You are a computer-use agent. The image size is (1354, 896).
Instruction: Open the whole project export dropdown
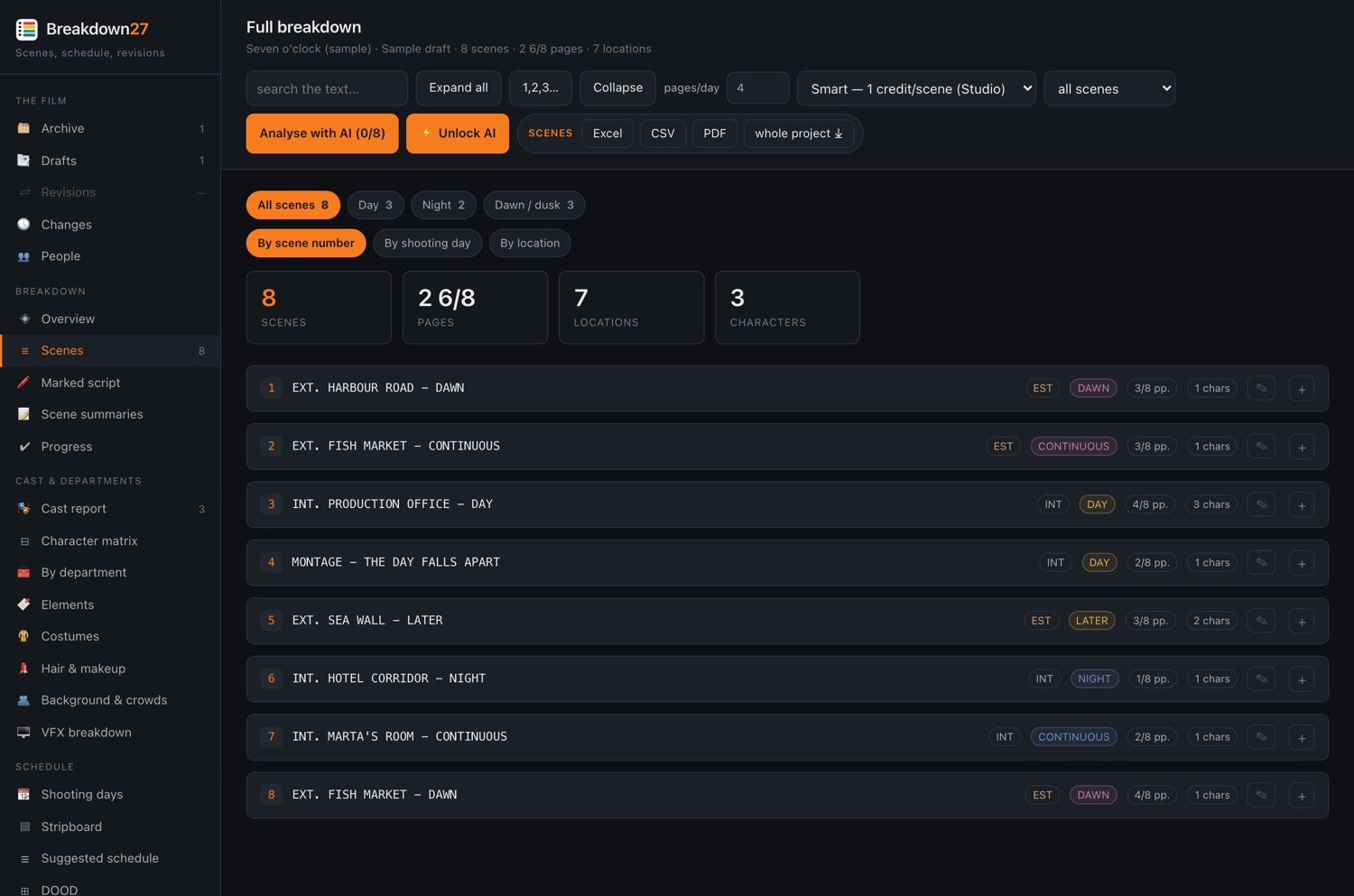coord(799,134)
